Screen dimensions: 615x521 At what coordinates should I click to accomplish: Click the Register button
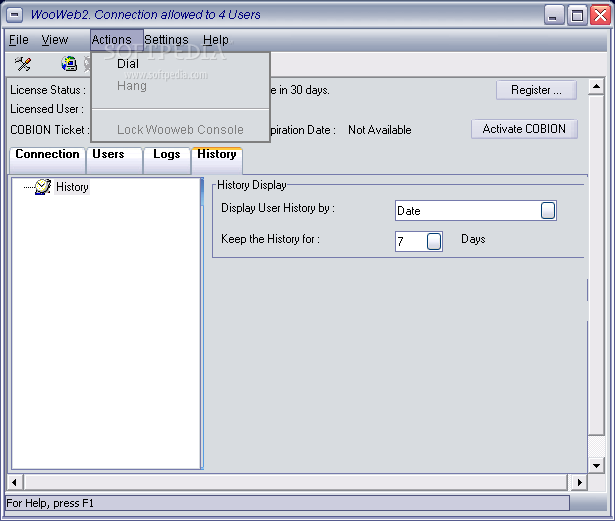(x=536, y=90)
